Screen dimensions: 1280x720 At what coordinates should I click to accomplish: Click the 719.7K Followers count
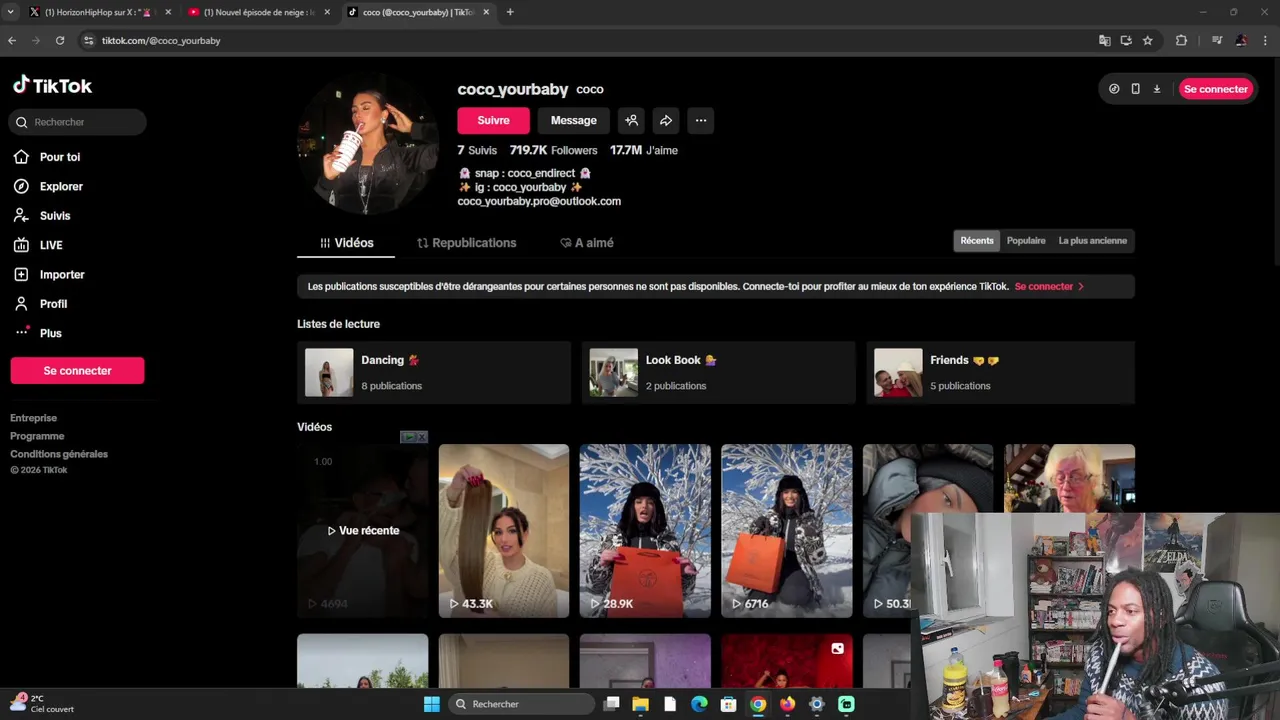(x=553, y=150)
